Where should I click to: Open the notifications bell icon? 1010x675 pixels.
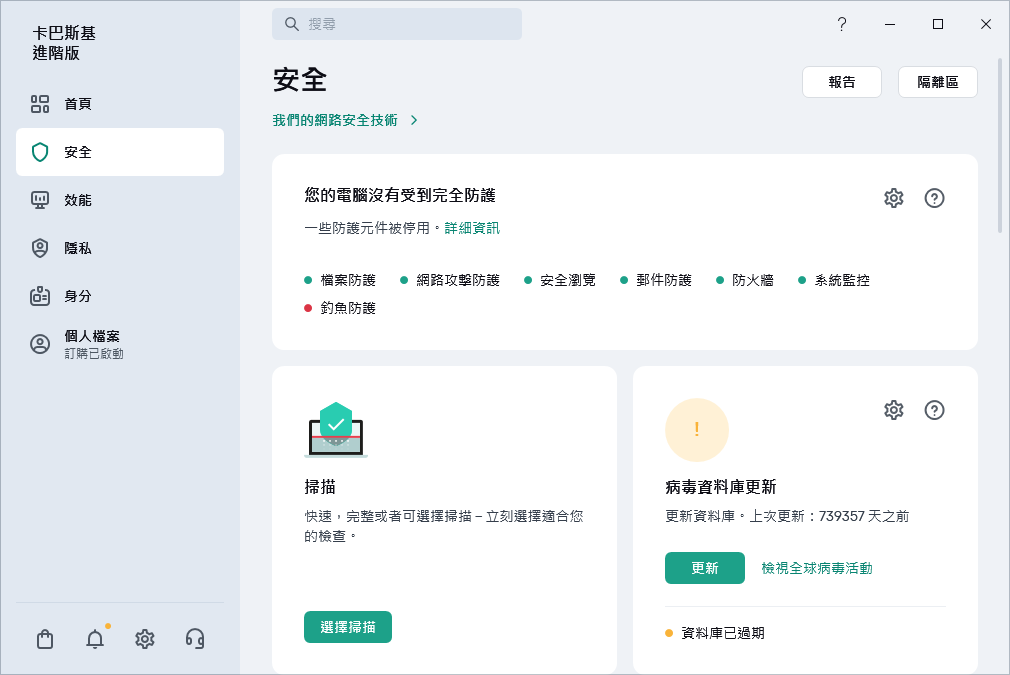94,638
